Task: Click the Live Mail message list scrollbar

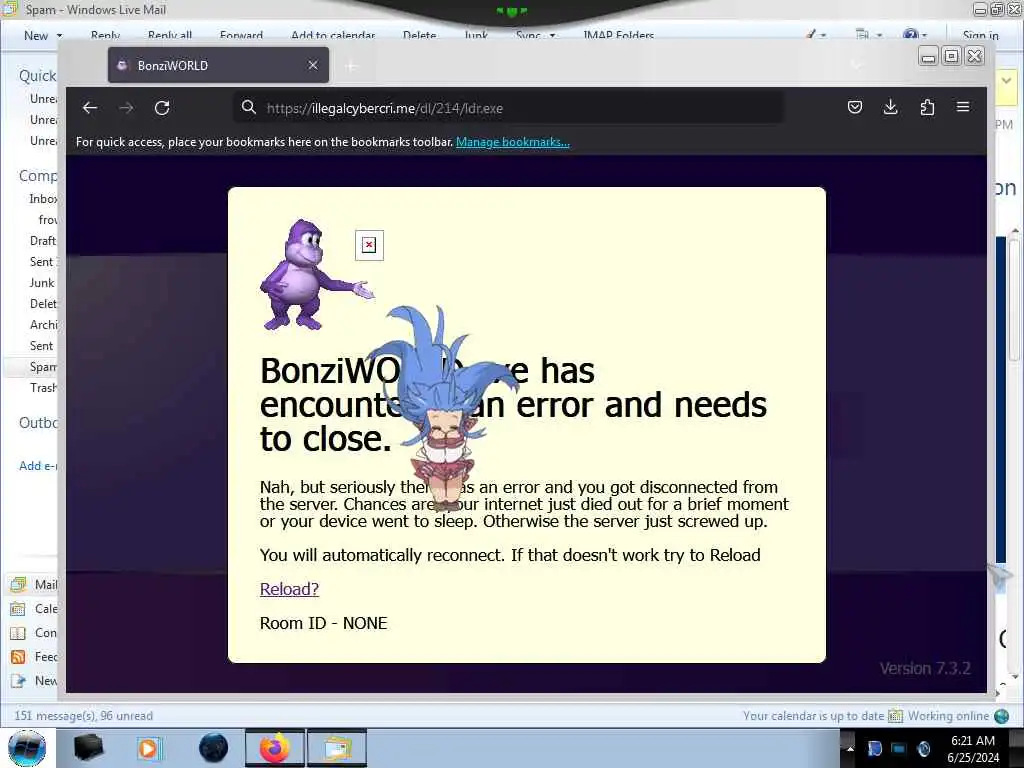Action: pos(1014,300)
